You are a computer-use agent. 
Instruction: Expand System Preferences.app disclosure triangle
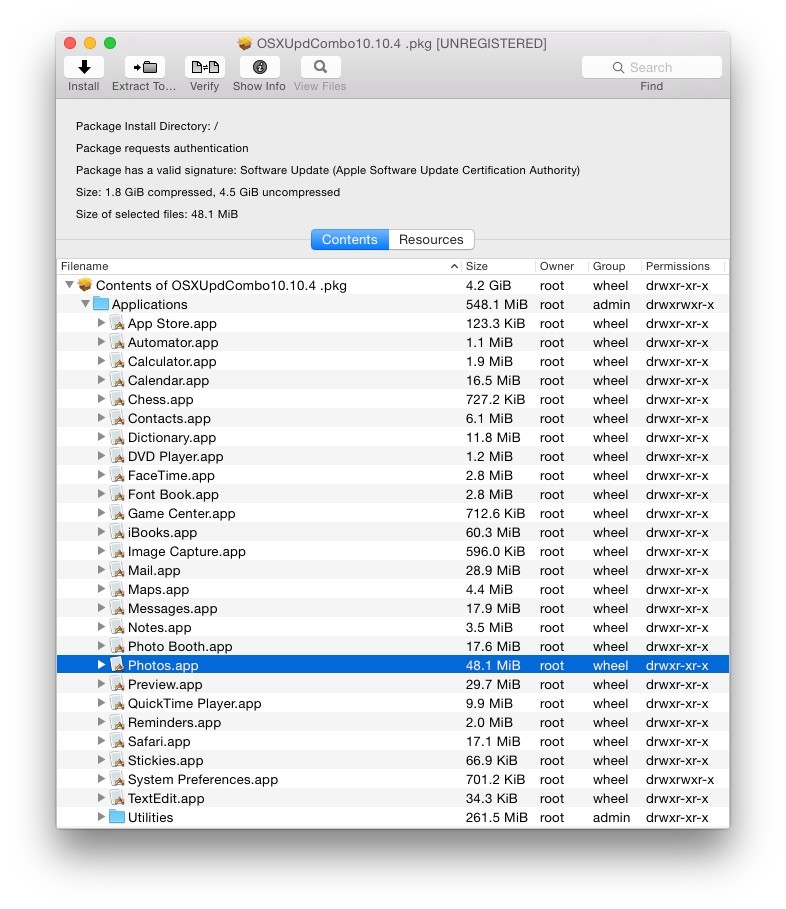[x=101, y=779]
